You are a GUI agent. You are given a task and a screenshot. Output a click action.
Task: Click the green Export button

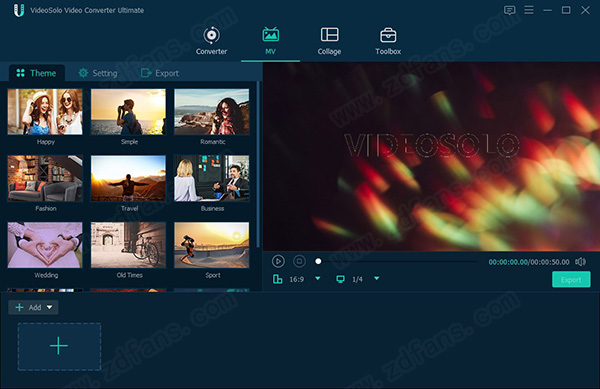(x=571, y=280)
